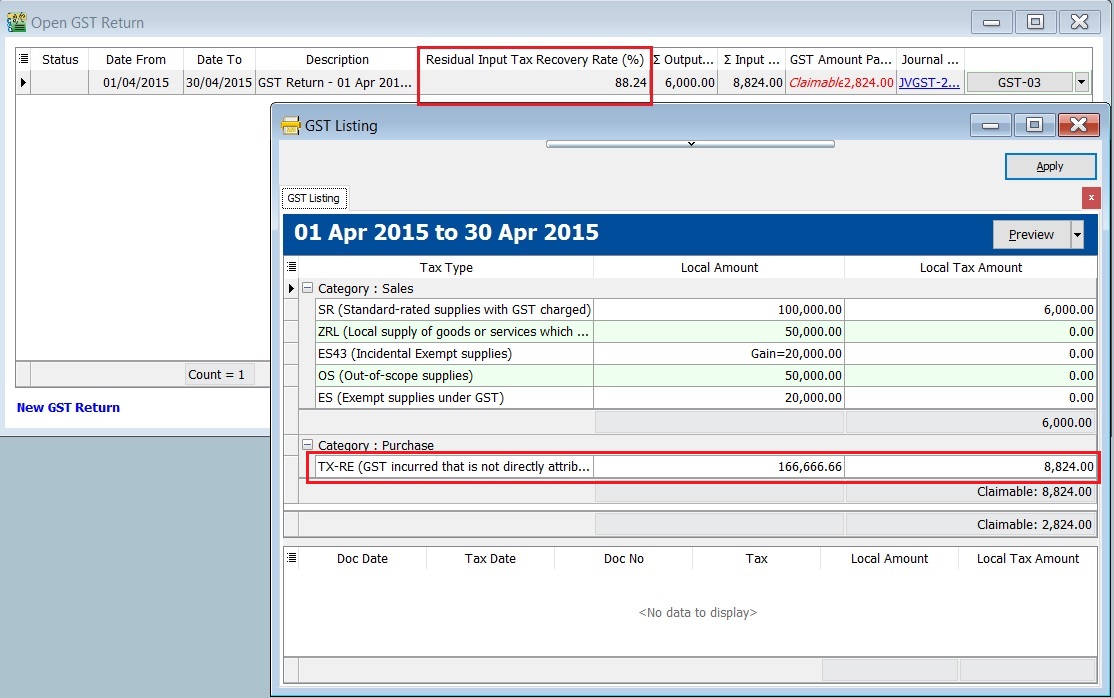Image resolution: width=1114 pixels, height=698 pixels.
Task: Open the JVGST journal link
Action: 929,83
